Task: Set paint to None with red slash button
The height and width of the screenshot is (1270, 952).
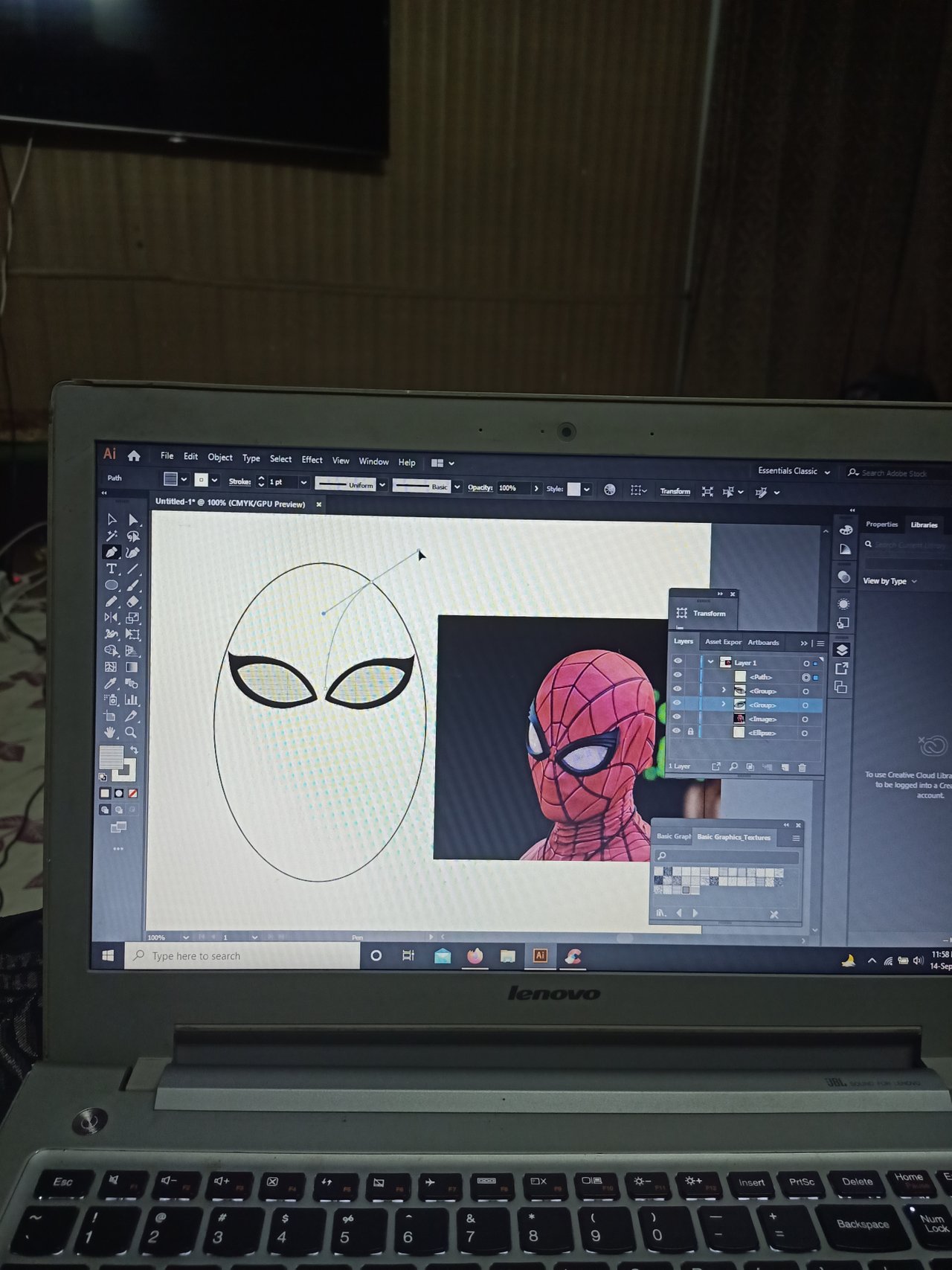Action: (132, 794)
